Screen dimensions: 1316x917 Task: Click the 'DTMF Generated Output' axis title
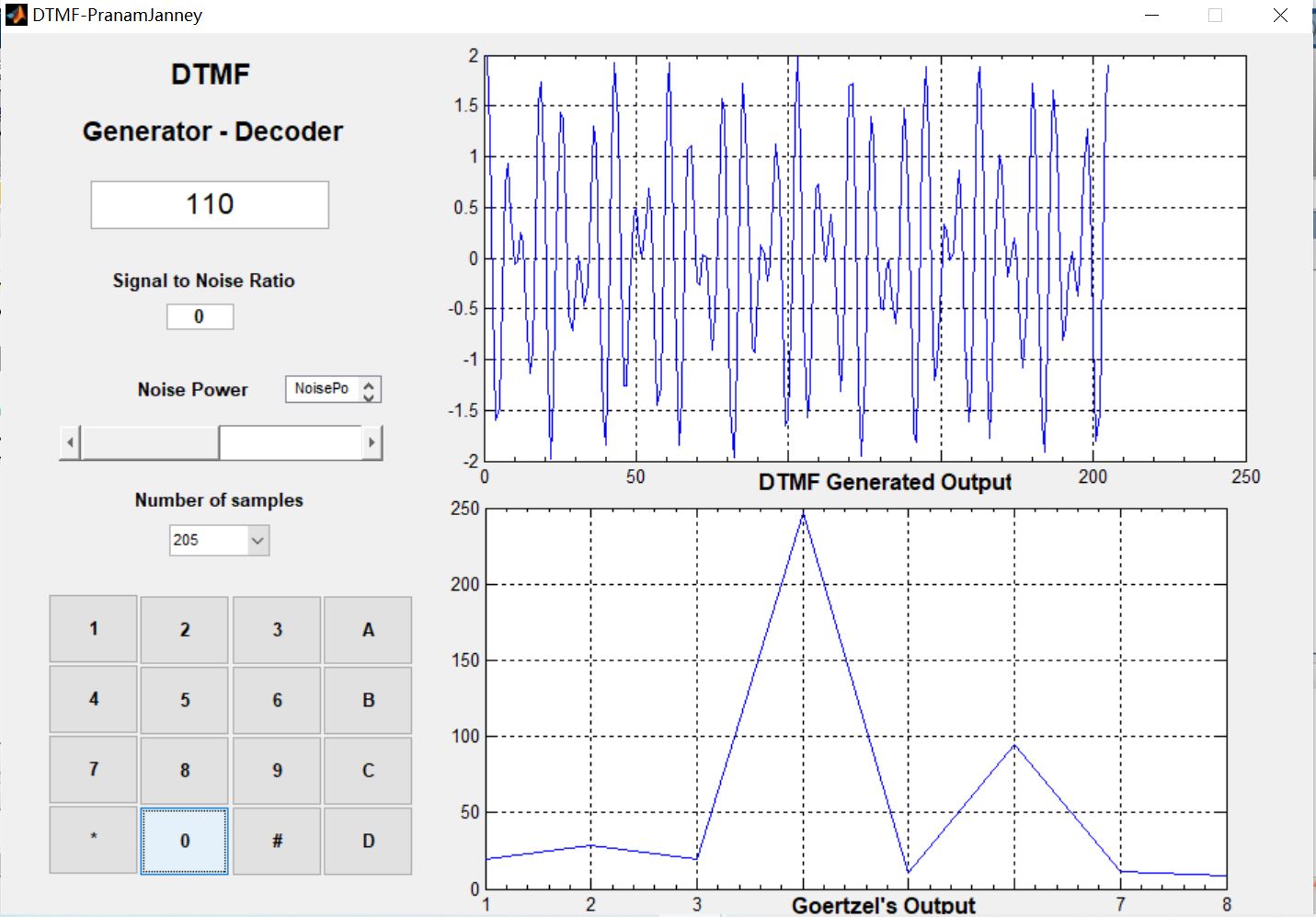click(885, 482)
